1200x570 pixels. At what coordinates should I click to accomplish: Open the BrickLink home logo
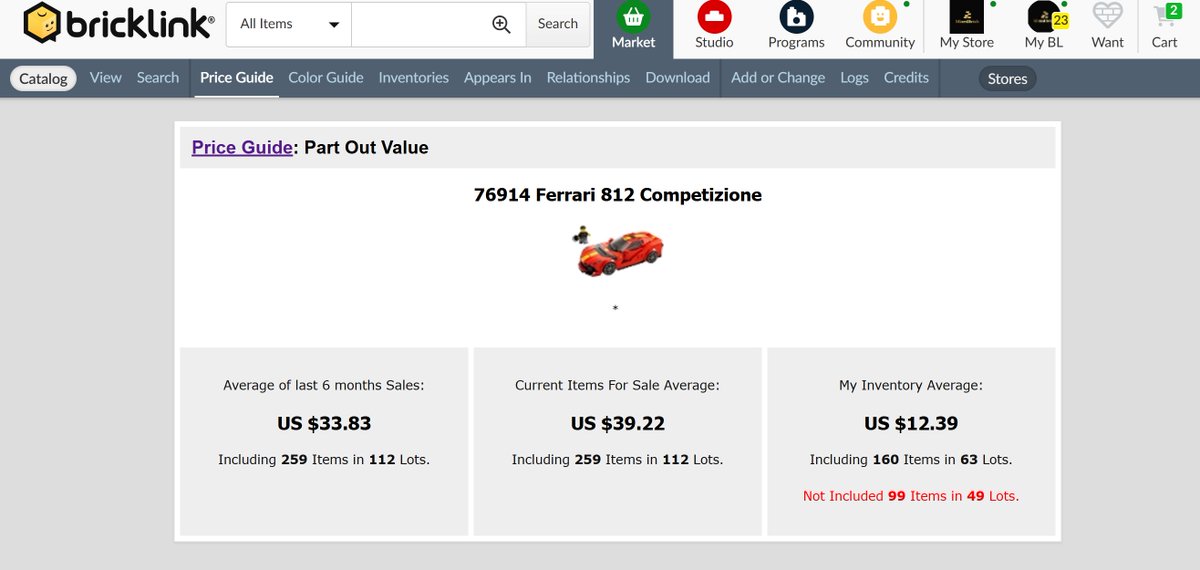click(x=118, y=23)
